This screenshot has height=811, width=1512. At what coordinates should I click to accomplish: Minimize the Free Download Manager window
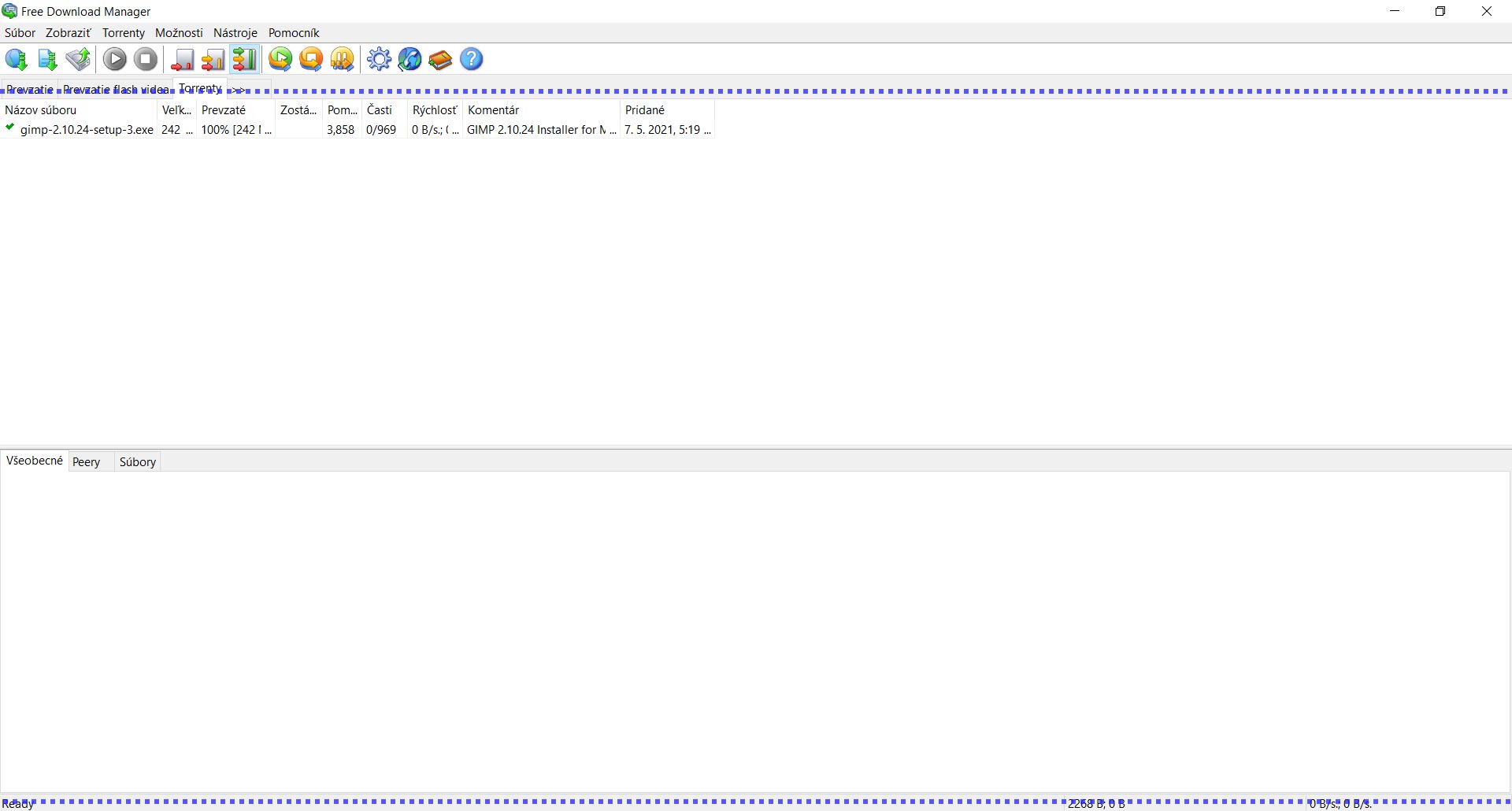[x=1395, y=11]
